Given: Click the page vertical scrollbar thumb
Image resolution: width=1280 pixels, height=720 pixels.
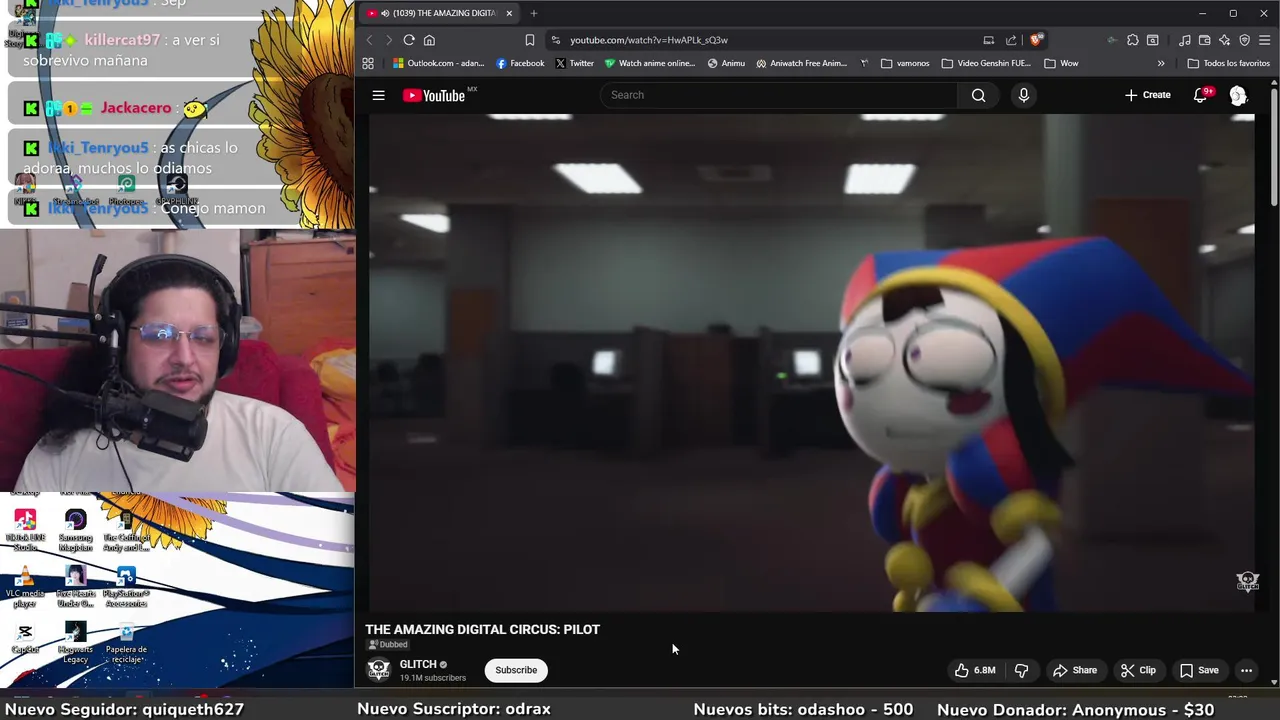Looking at the screenshot, I should point(1274,145).
